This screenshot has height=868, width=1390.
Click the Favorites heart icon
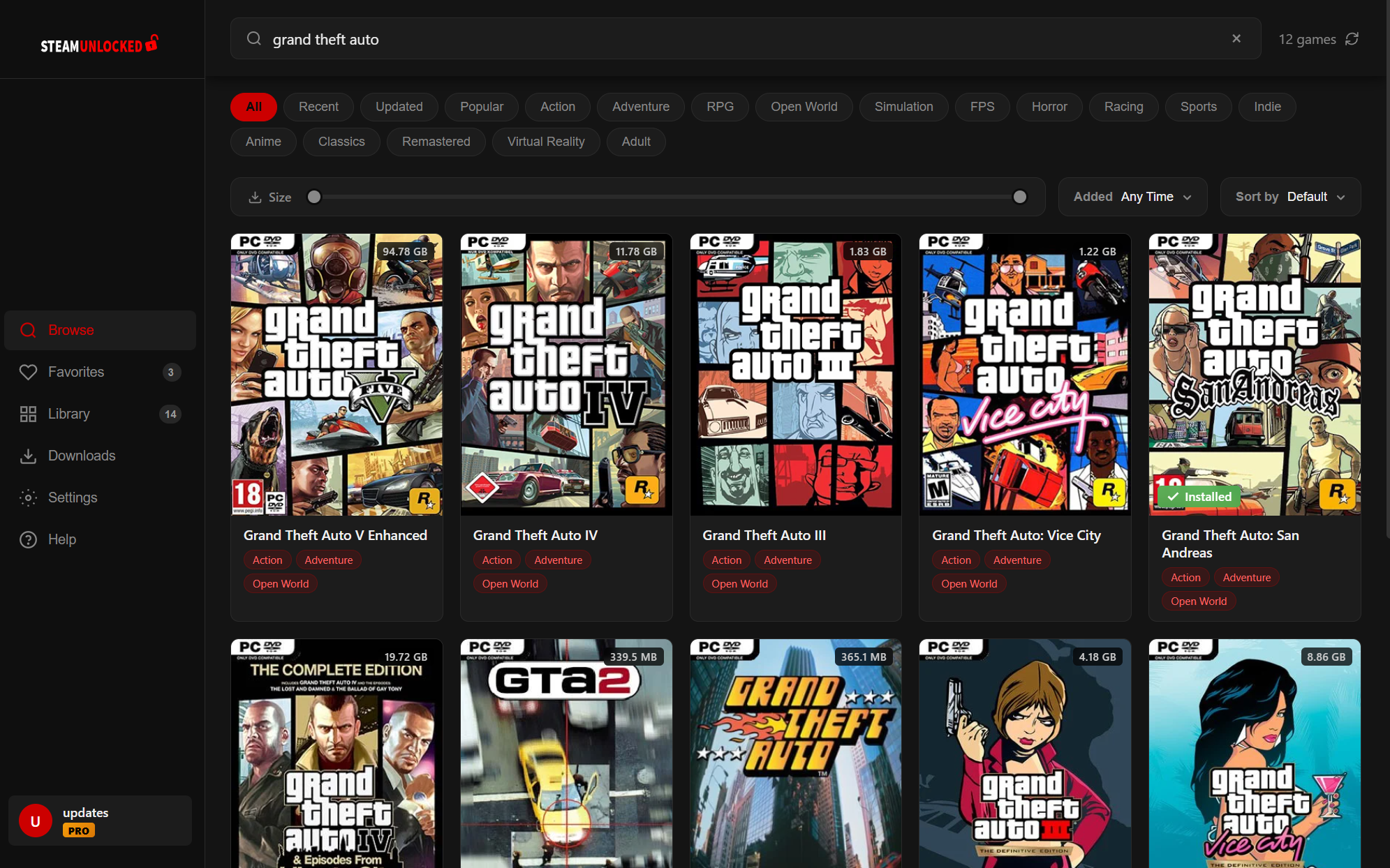28,372
